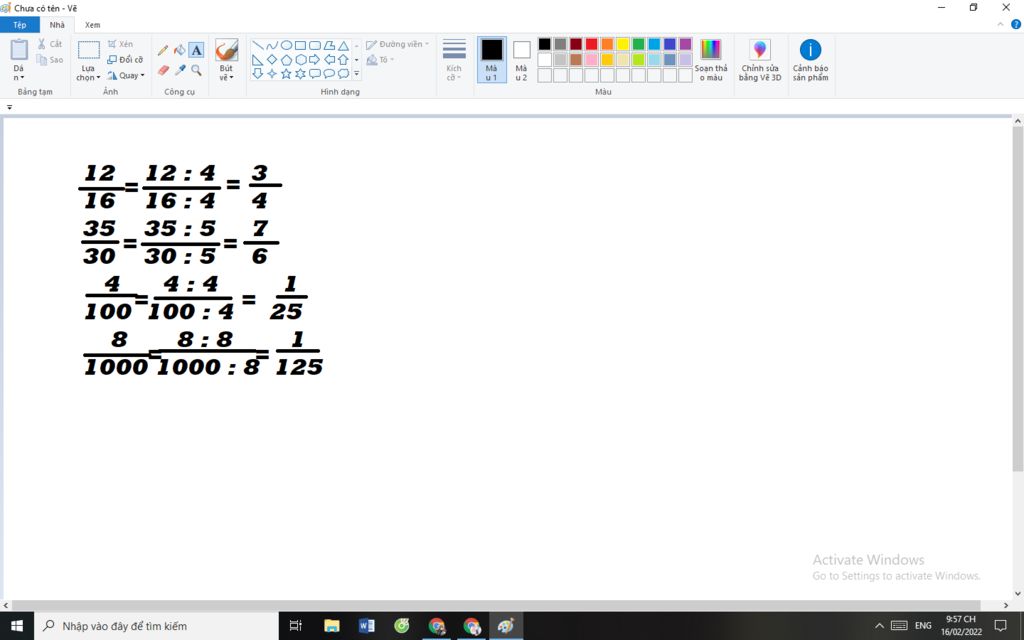
Task: Select the Color picker eyedropper tool
Action: click(180, 70)
